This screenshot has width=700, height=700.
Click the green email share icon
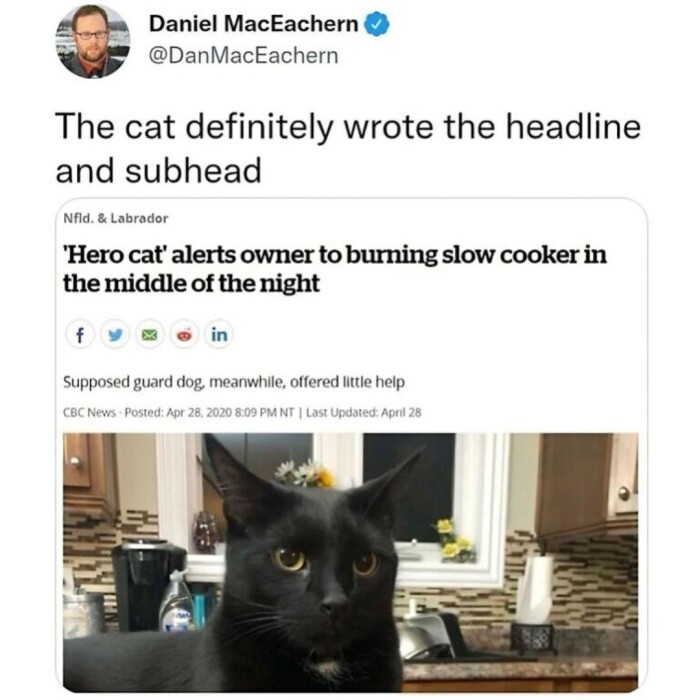point(150,334)
